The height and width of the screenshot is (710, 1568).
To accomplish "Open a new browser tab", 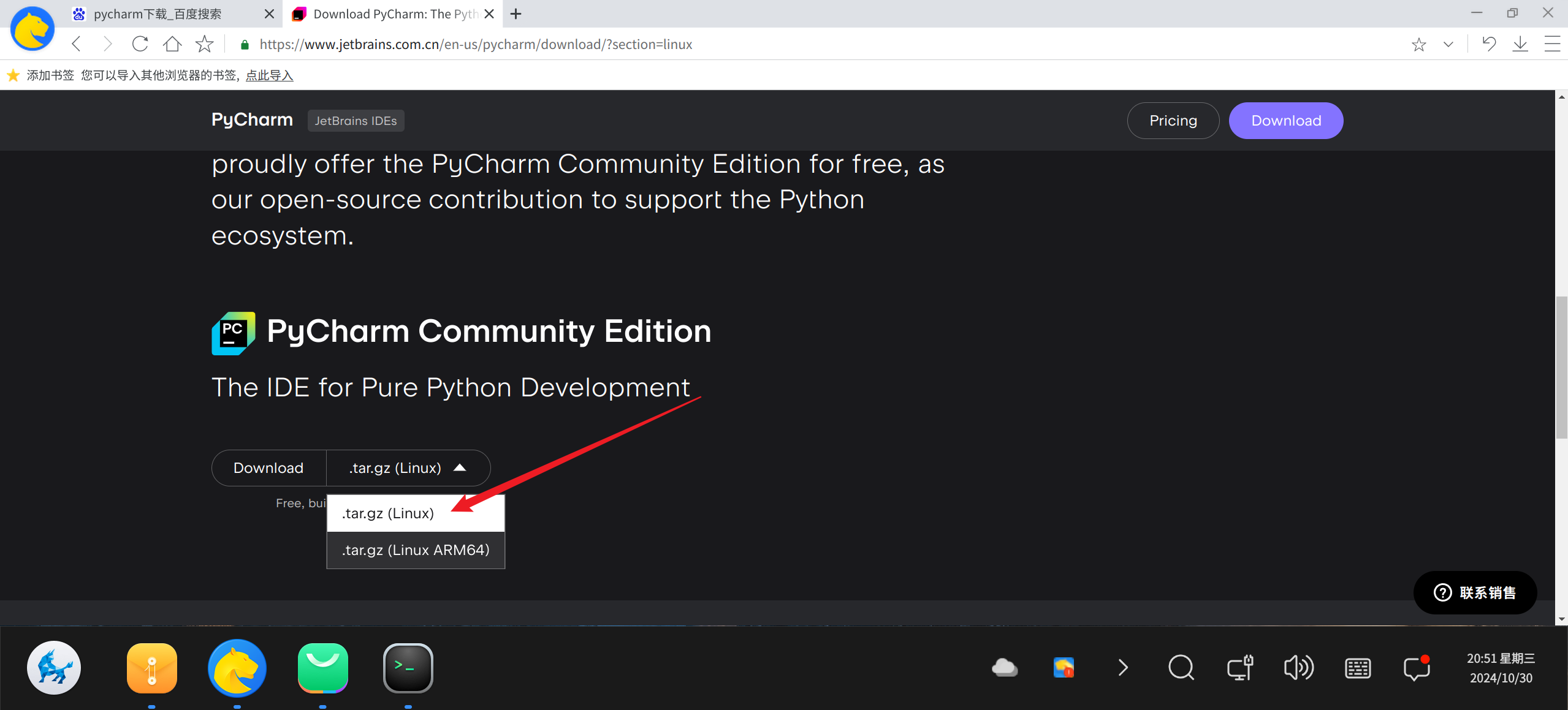I will (x=516, y=13).
